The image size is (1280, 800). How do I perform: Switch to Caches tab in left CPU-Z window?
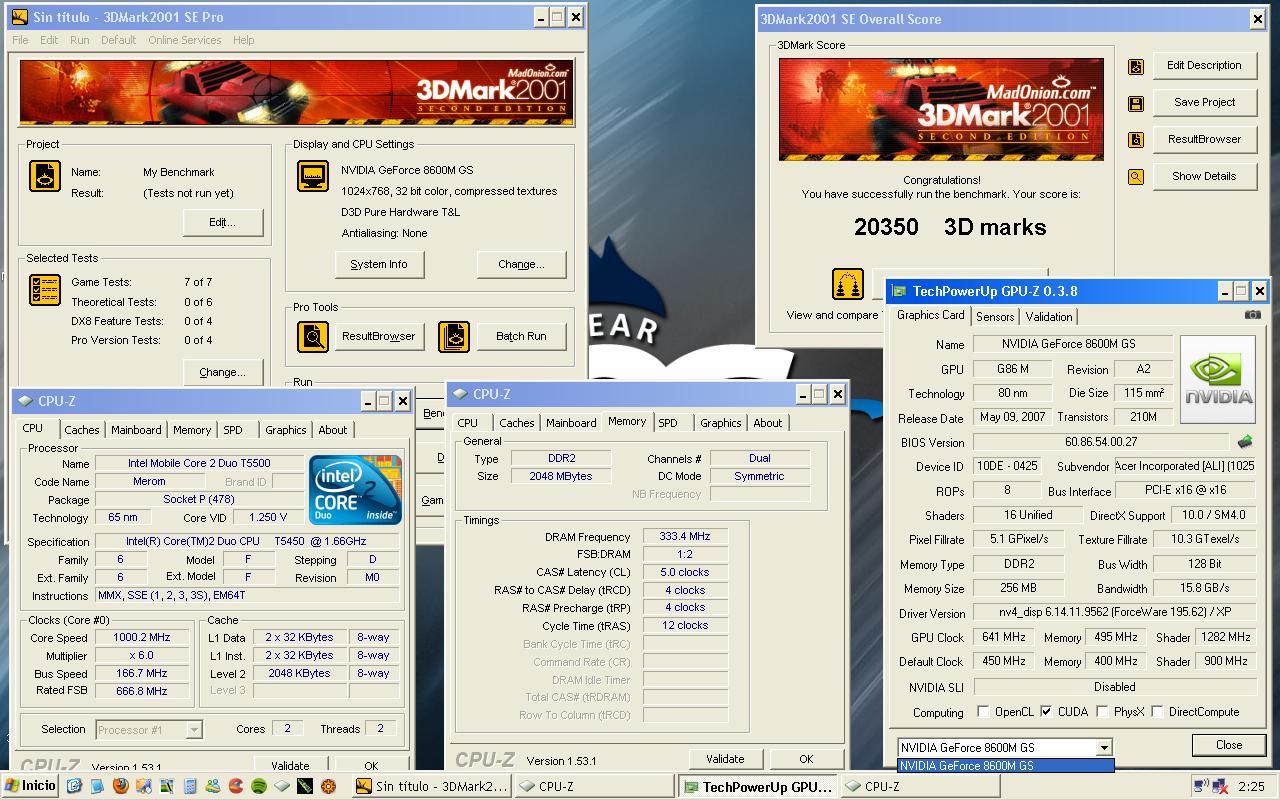82,430
